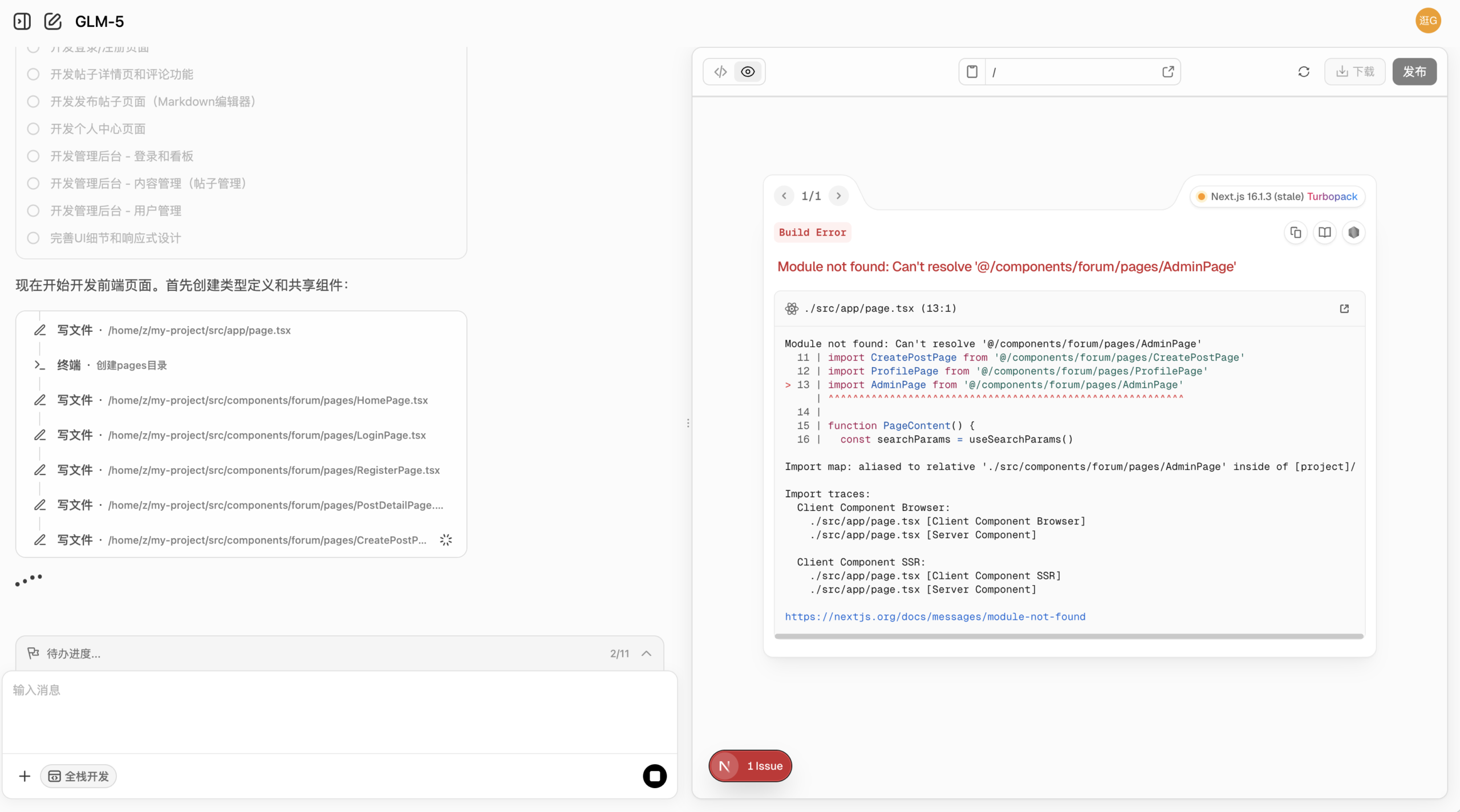Open the nextjs.org module-not-found link
The height and width of the screenshot is (812, 1460).
pyautogui.click(x=935, y=616)
